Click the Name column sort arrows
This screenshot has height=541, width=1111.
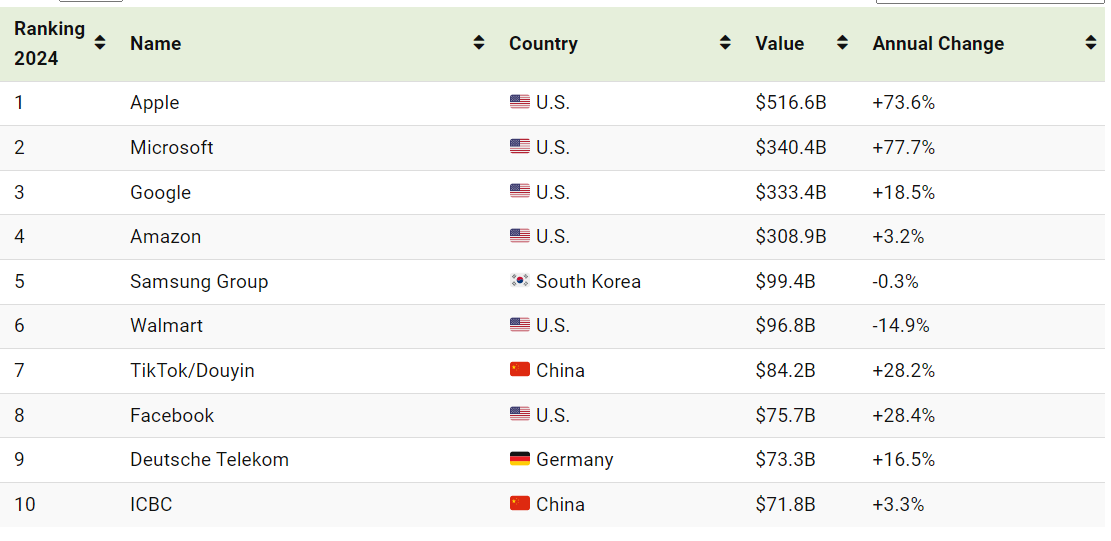(x=479, y=43)
